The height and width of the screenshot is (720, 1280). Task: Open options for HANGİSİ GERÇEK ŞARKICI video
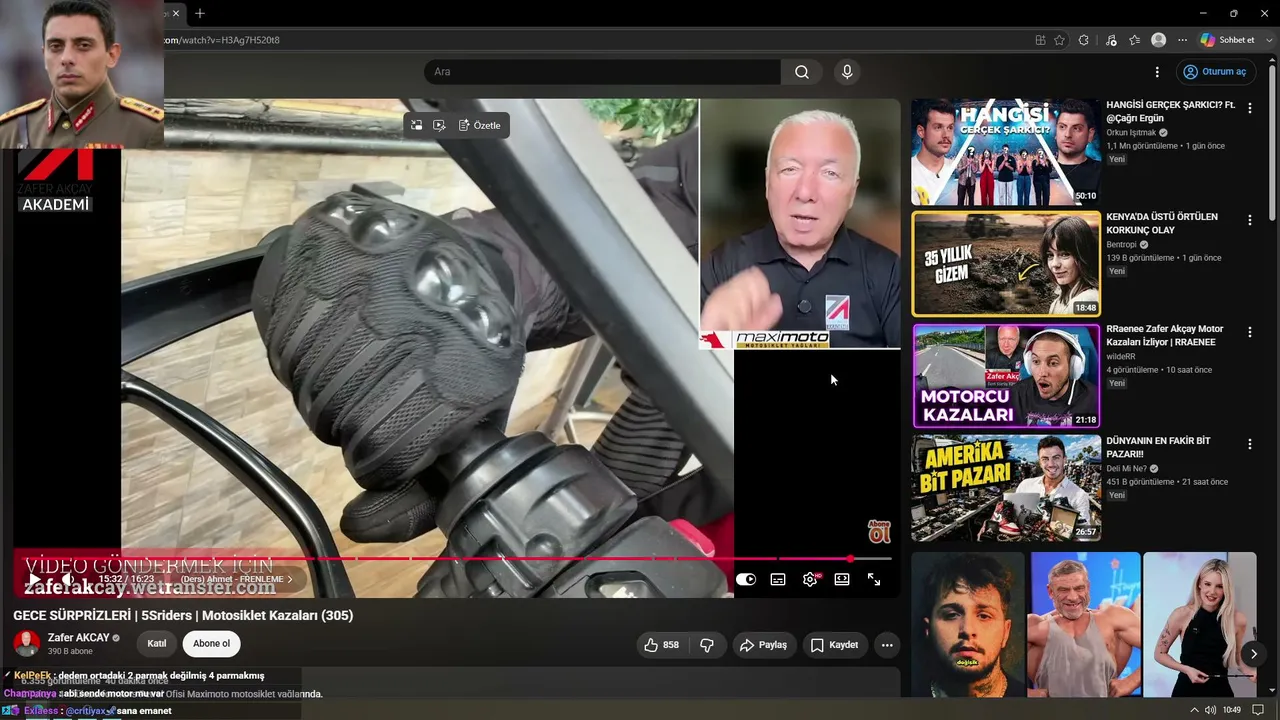point(1249,108)
